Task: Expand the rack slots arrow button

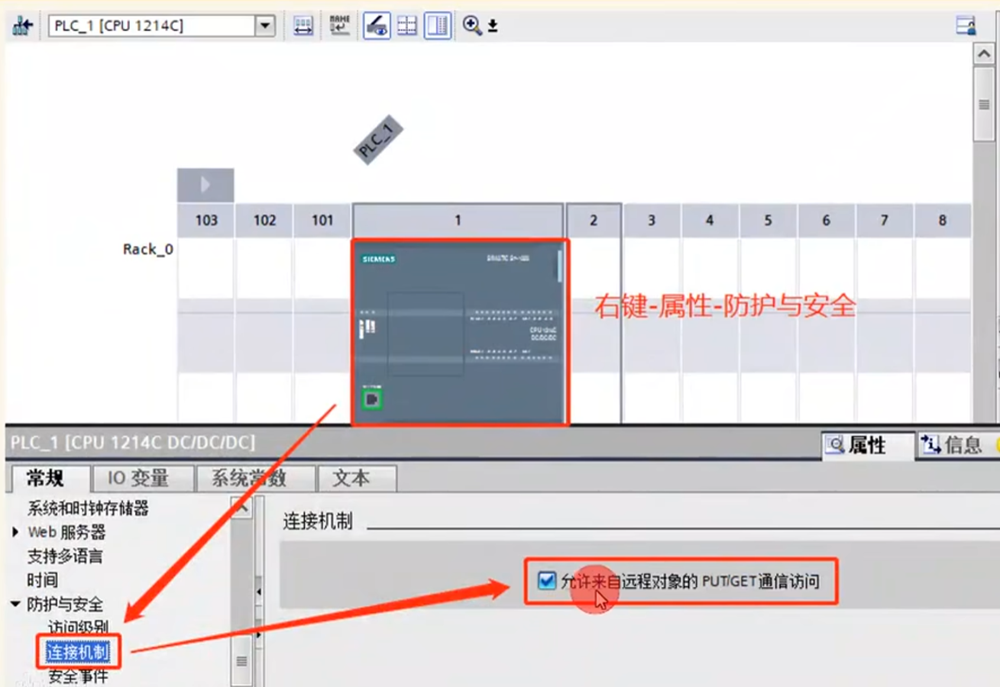Action: 205,185
